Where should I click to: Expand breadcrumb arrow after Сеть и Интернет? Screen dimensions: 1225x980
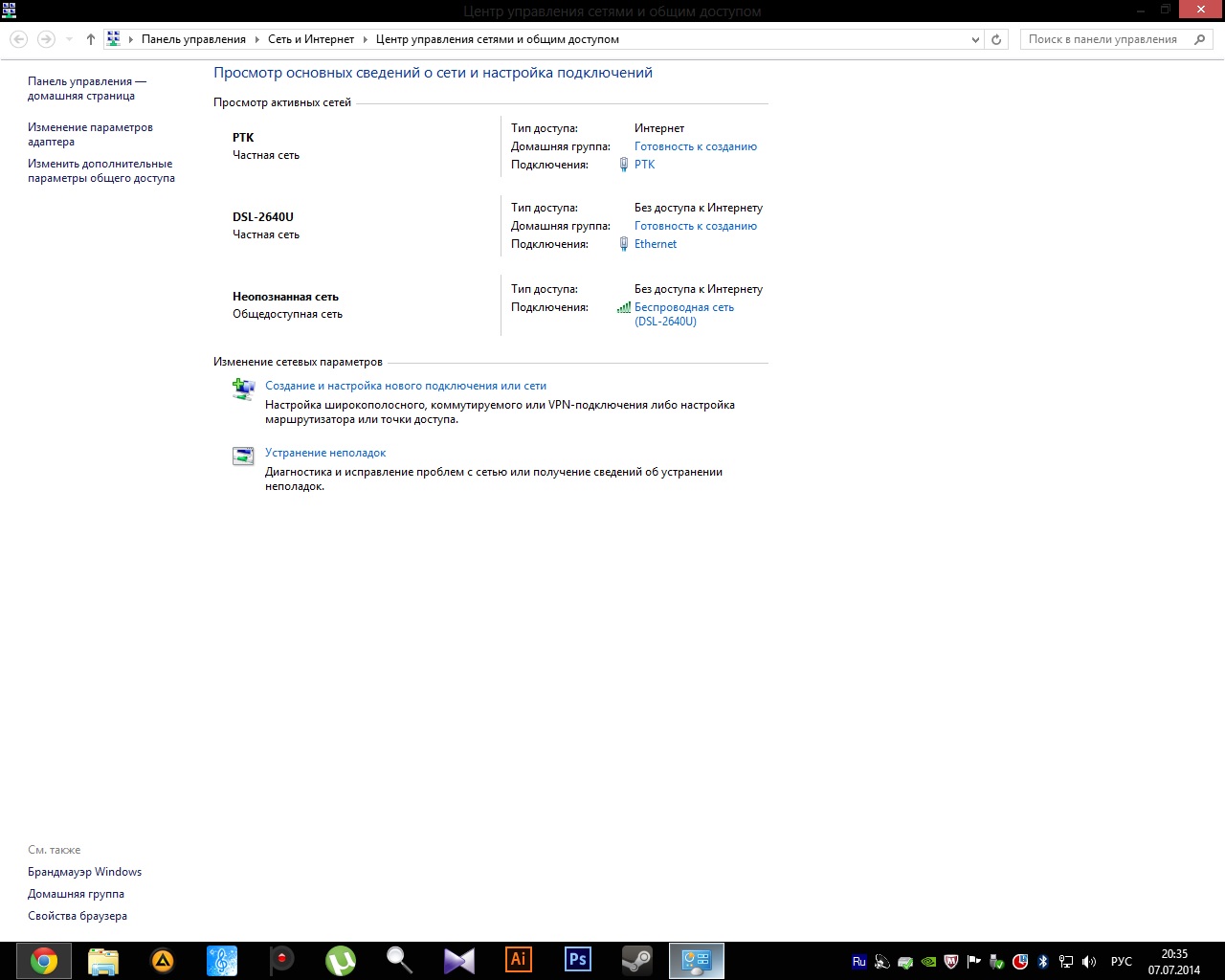tap(365, 39)
